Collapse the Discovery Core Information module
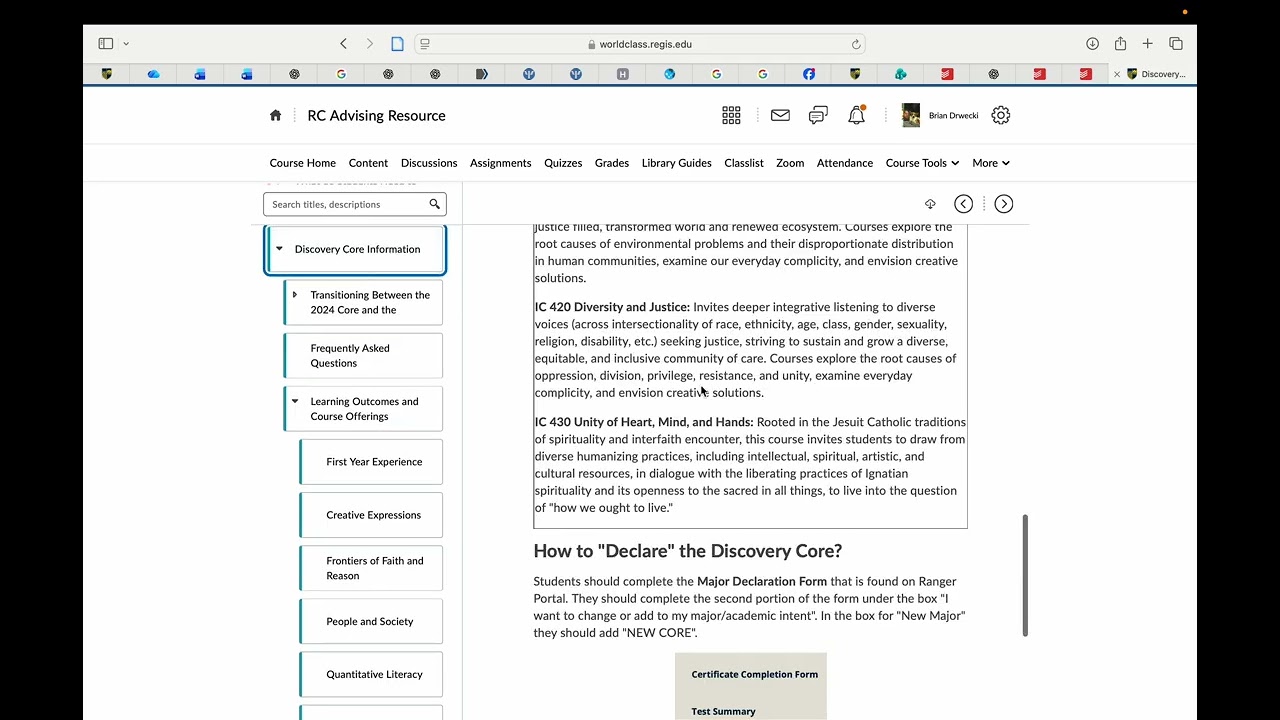 click(279, 249)
